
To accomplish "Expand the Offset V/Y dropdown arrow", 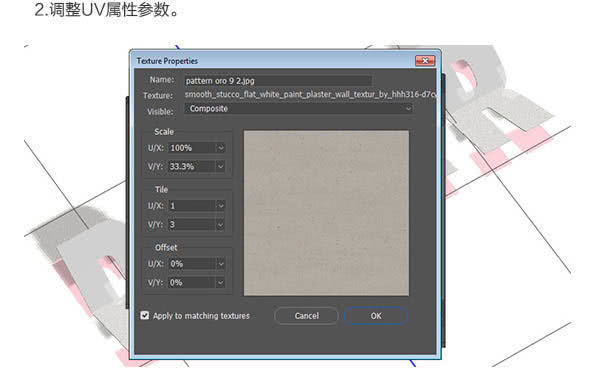I will [221, 282].
